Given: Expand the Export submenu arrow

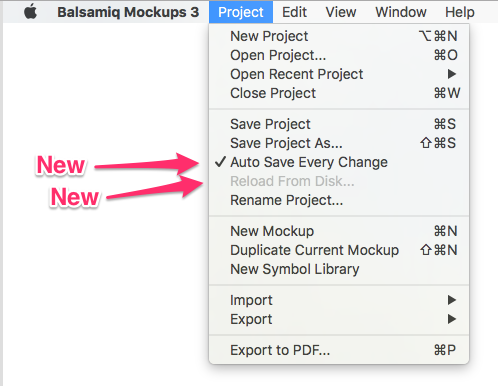Looking at the screenshot, I should pos(452,319).
